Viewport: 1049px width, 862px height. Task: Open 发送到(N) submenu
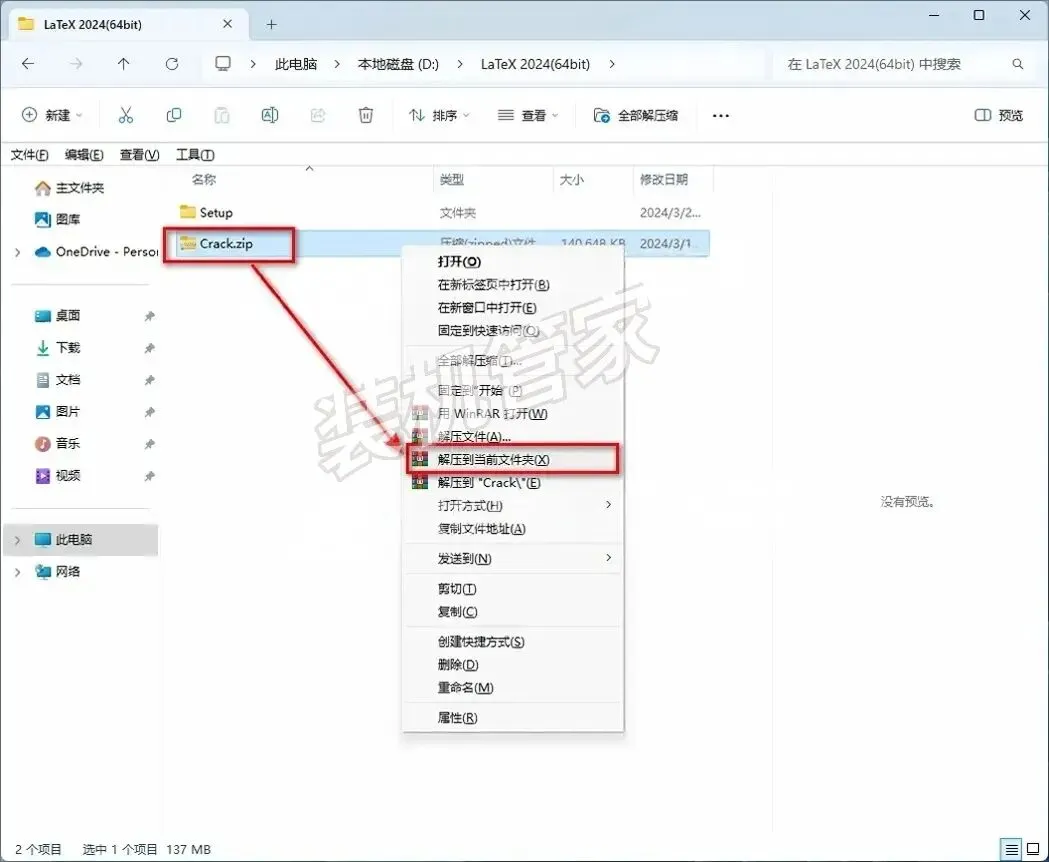(512, 558)
